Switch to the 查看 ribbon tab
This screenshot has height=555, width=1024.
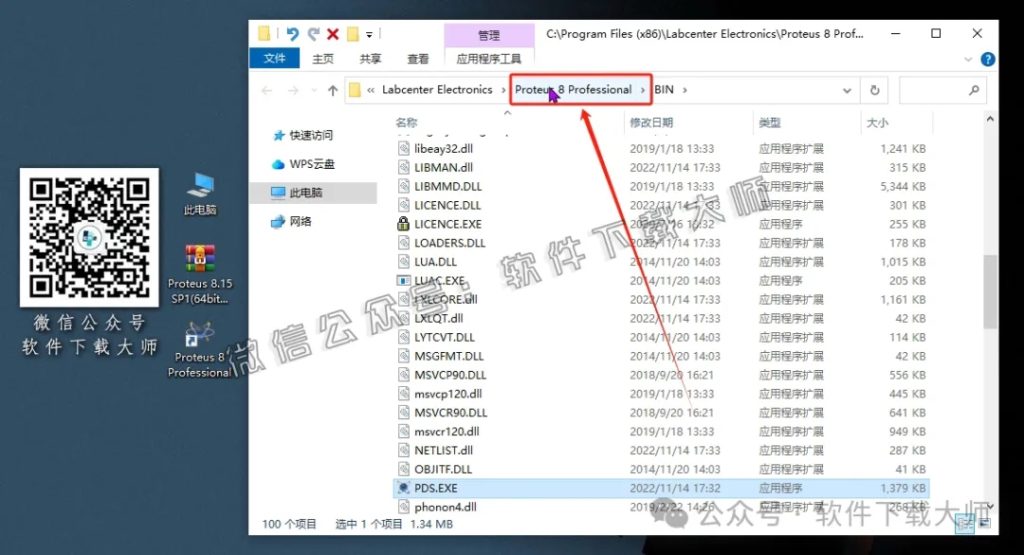point(418,59)
